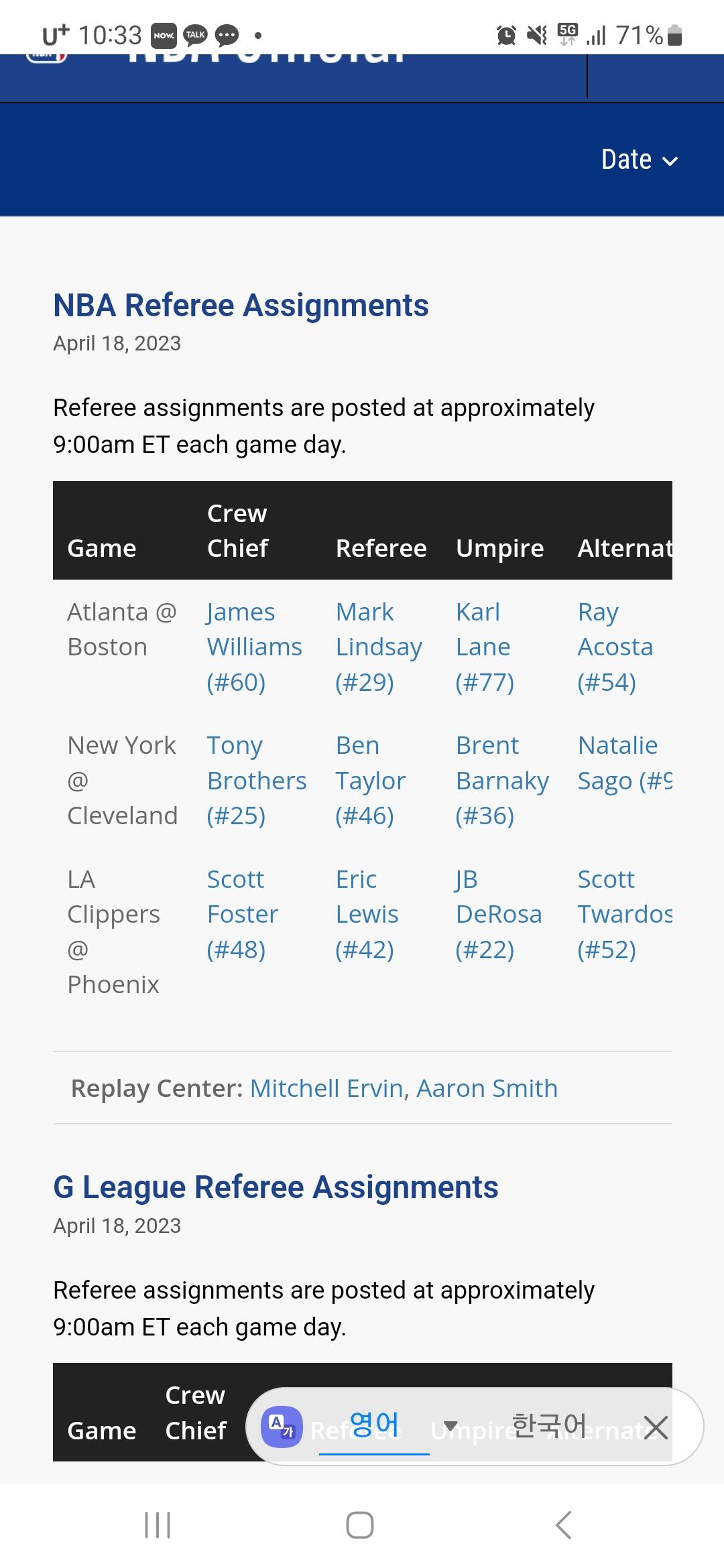
Task: Tap the alarm status icon
Action: point(506,35)
